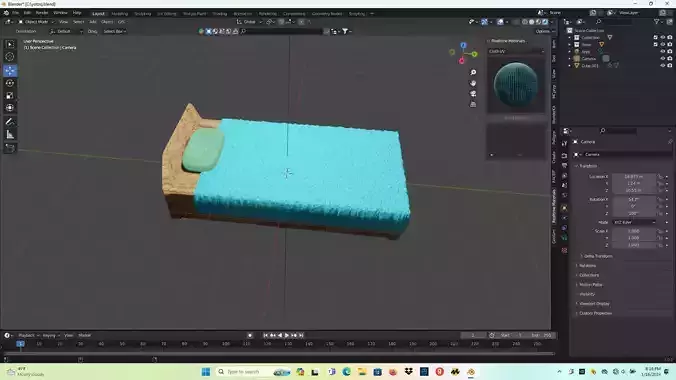Image resolution: width=676 pixels, height=380 pixels.
Task: Select the Select Box tool in left toolbar
Action: 10,44
